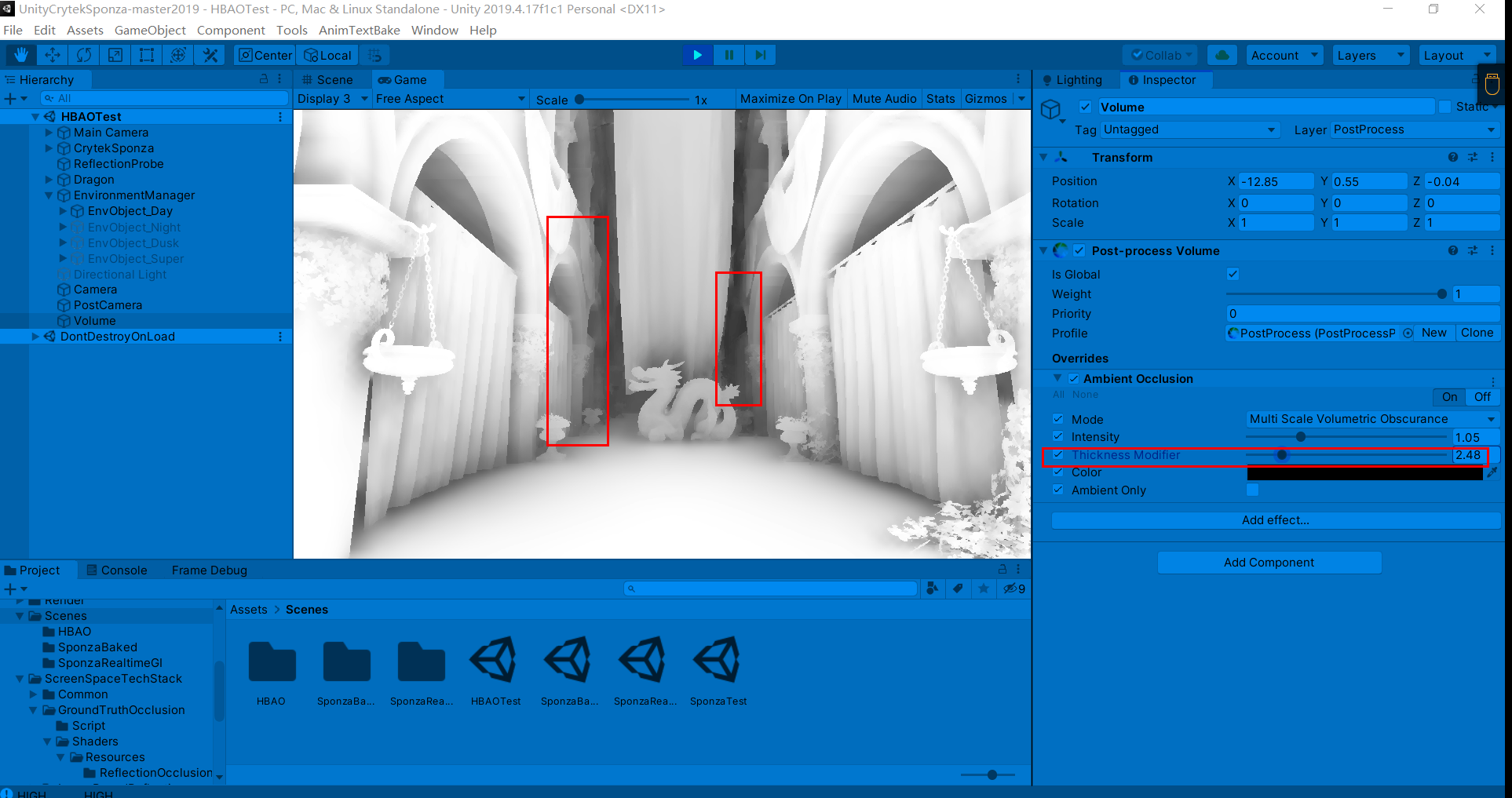Click the Priority input field
1512x798 pixels.
coord(1363,313)
